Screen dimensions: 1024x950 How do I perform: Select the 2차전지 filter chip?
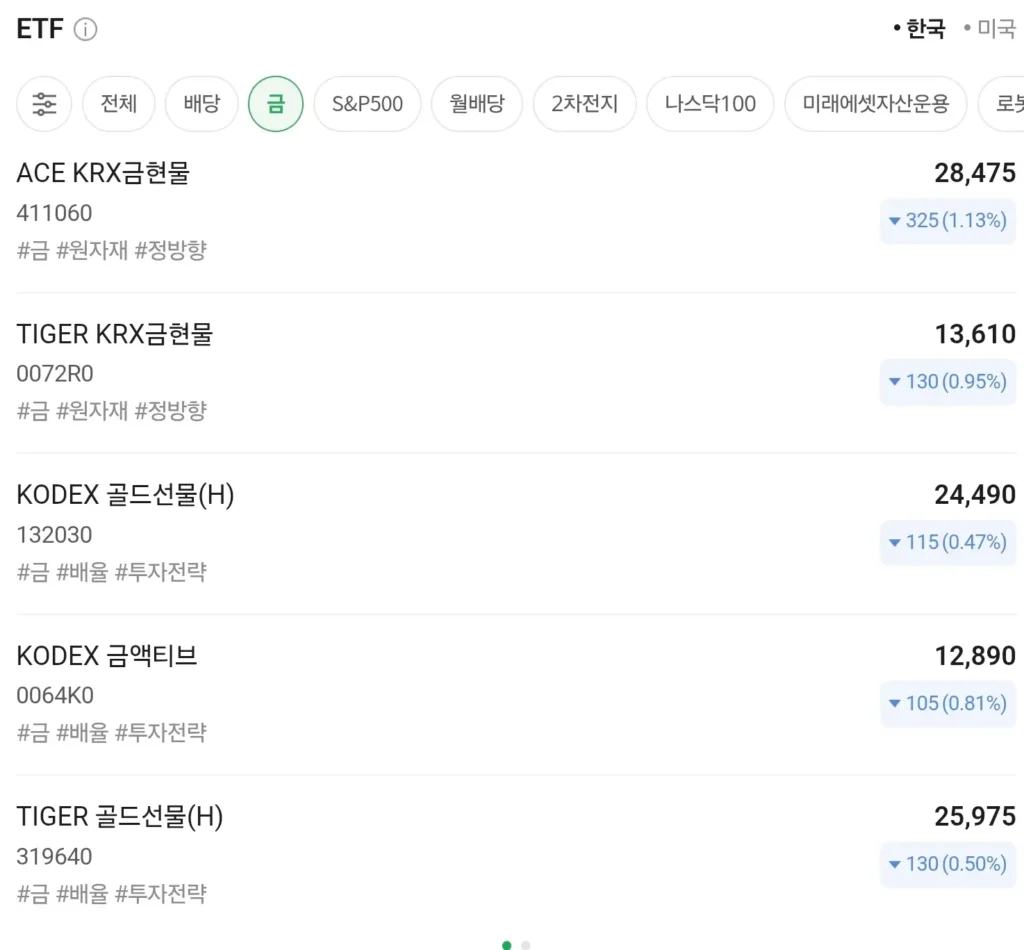pos(585,103)
